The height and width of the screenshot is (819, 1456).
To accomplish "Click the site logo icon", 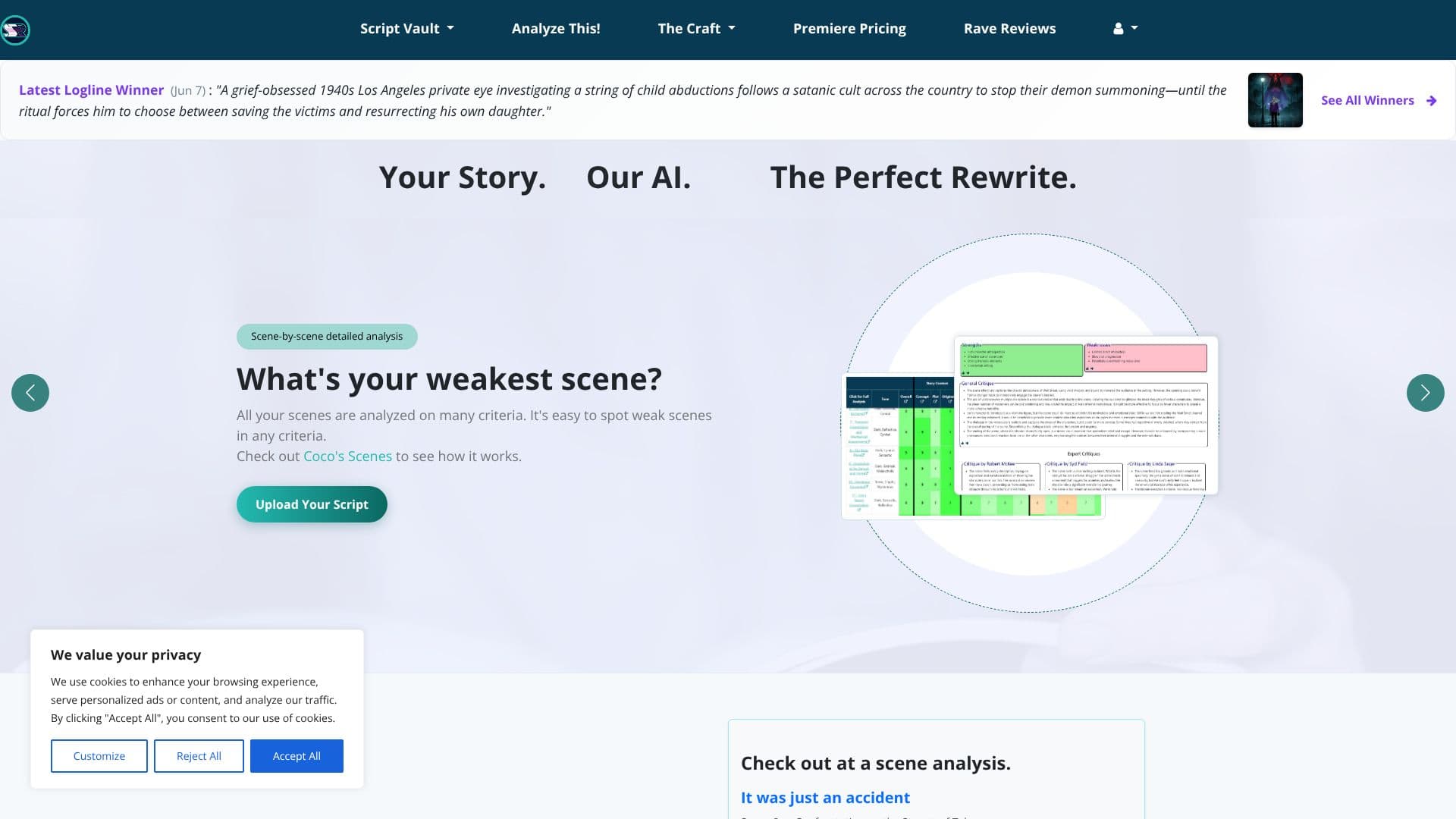I will pyautogui.click(x=15, y=30).
